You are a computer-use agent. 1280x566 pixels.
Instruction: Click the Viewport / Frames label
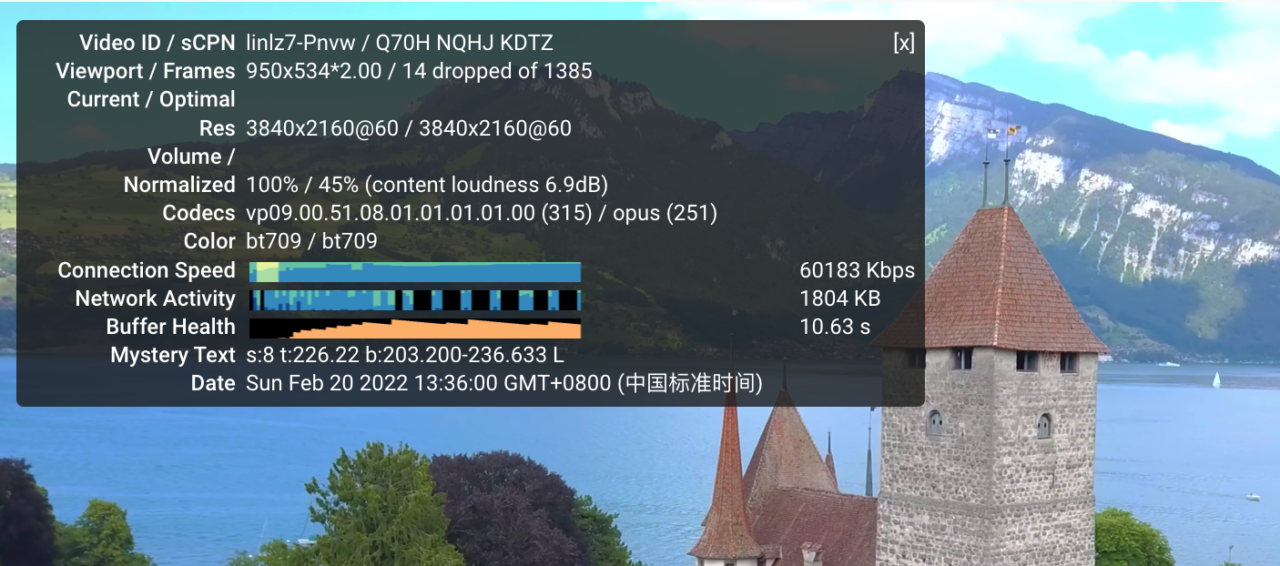coord(146,71)
